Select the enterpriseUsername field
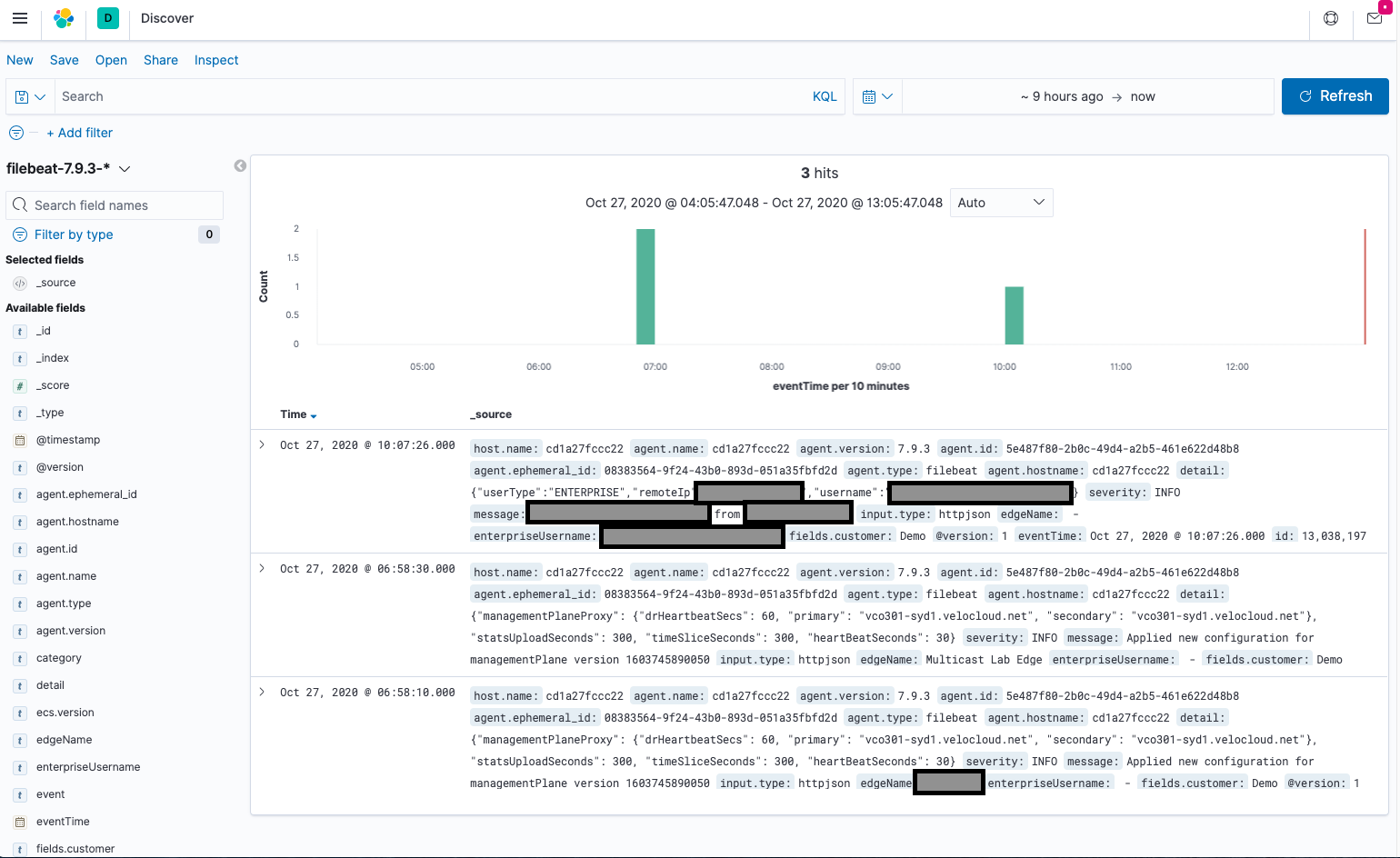The image size is (1400, 858). (x=88, y=767)
